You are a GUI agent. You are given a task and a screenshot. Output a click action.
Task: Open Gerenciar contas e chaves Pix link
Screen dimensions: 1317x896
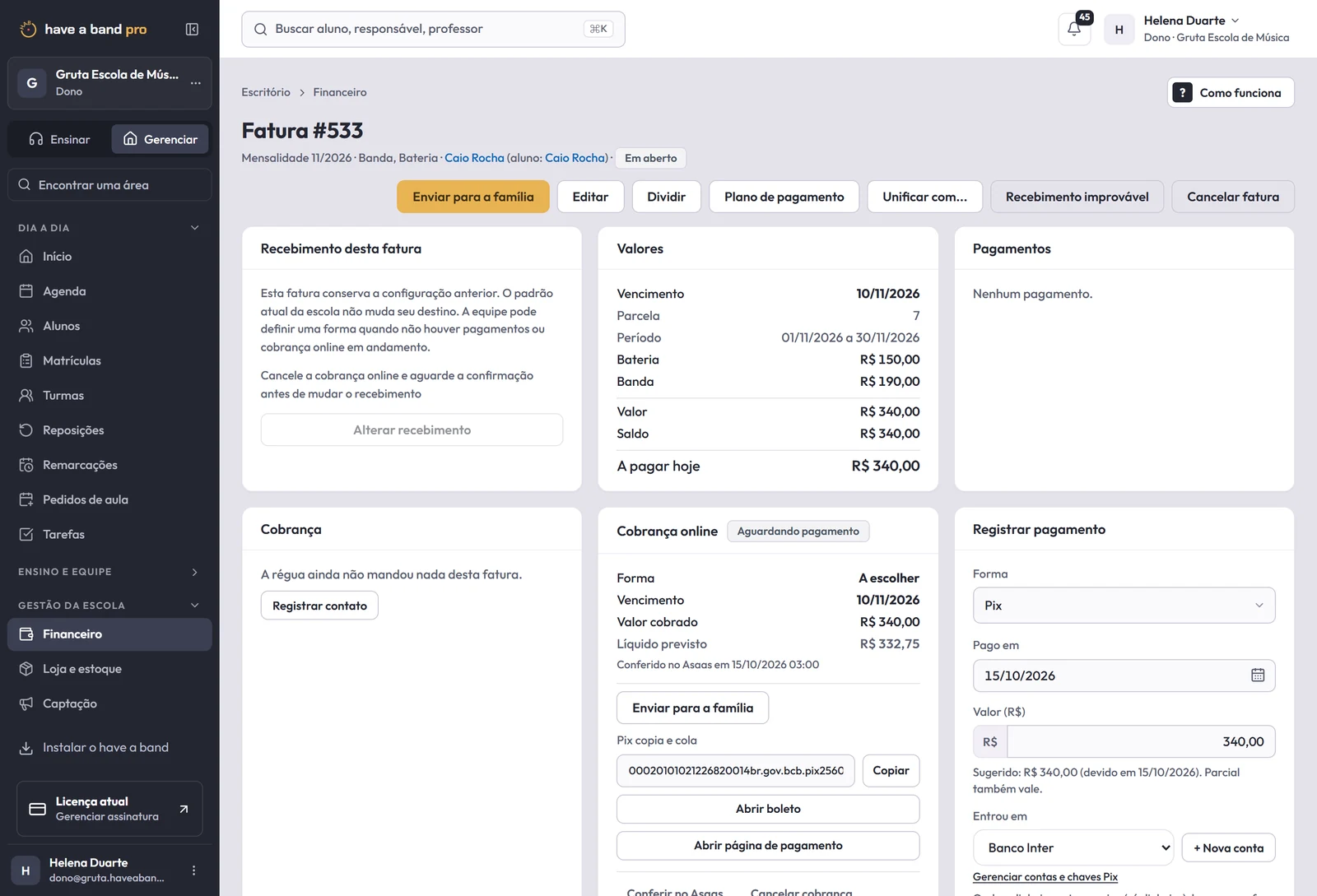[x=1045, y=877]
